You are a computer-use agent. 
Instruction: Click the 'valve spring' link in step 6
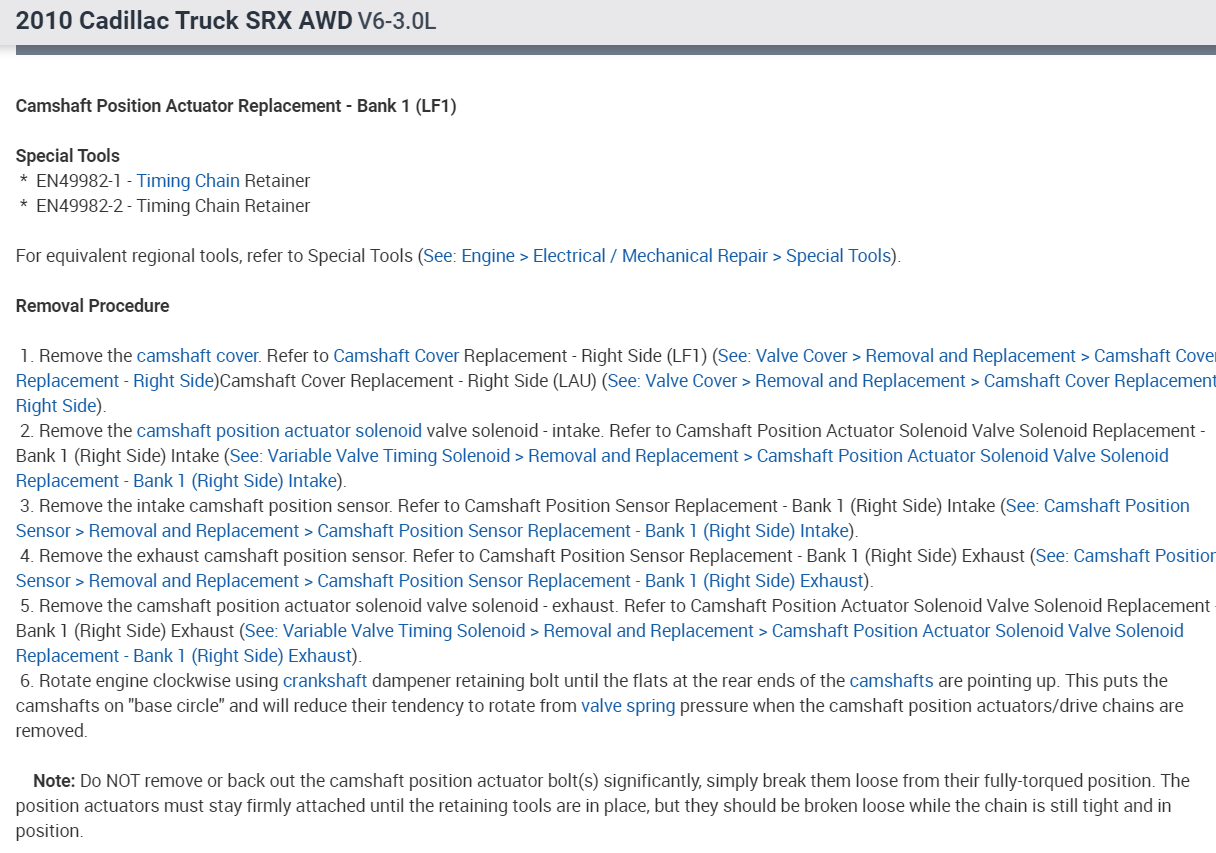click(x=628, y=706)
